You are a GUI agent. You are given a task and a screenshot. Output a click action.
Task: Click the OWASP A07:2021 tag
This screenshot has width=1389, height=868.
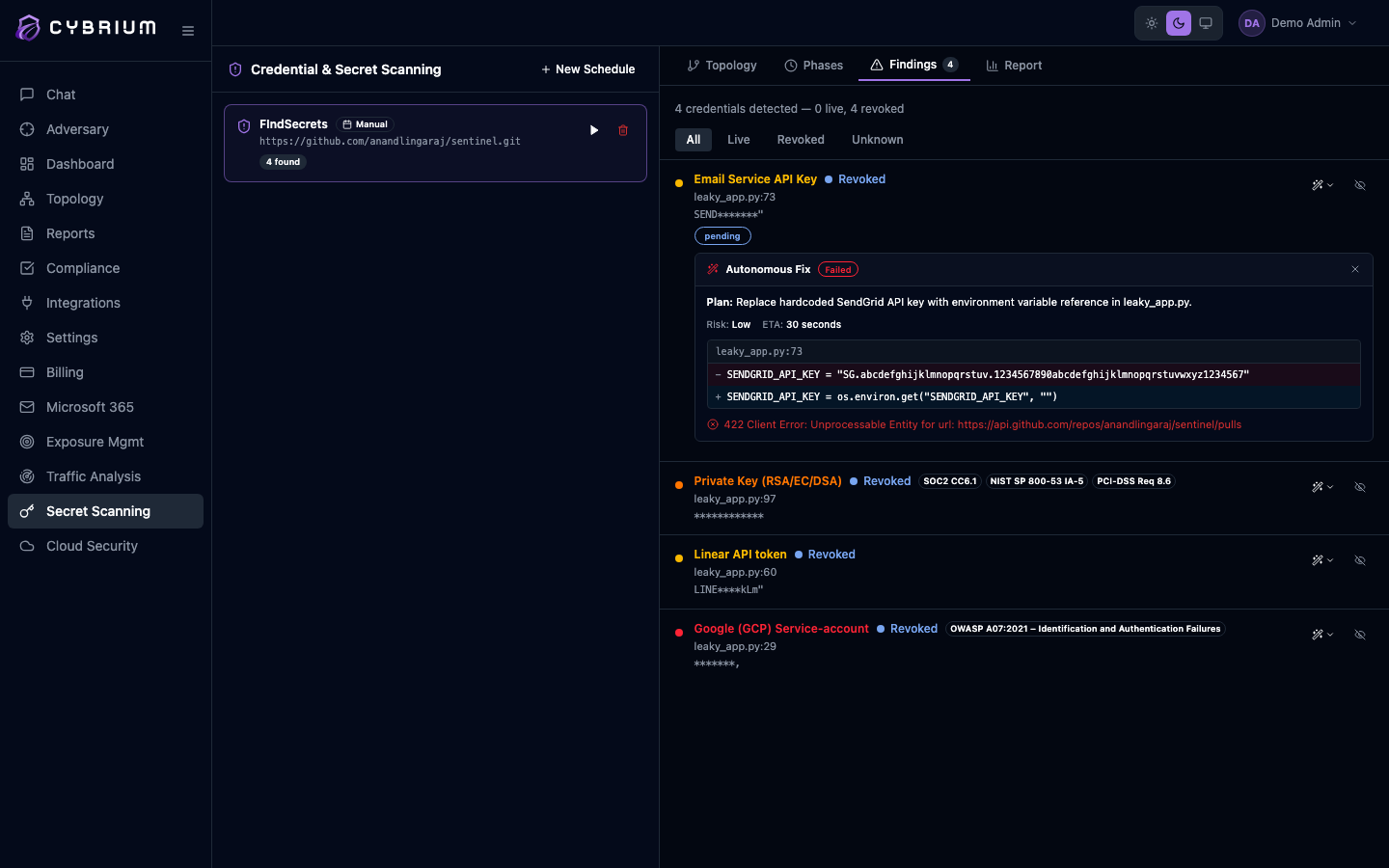click(x=1085, y=629)
